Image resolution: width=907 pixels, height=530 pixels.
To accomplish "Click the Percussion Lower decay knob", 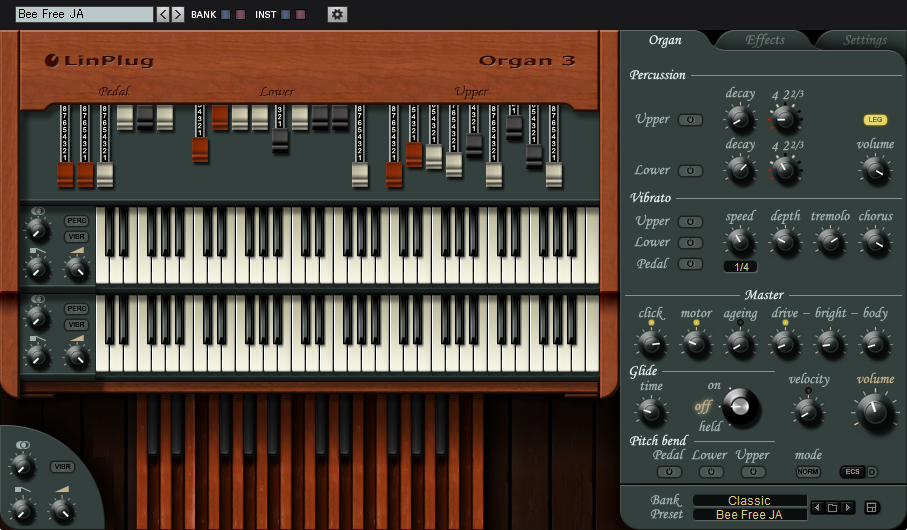I will (740, 170).
